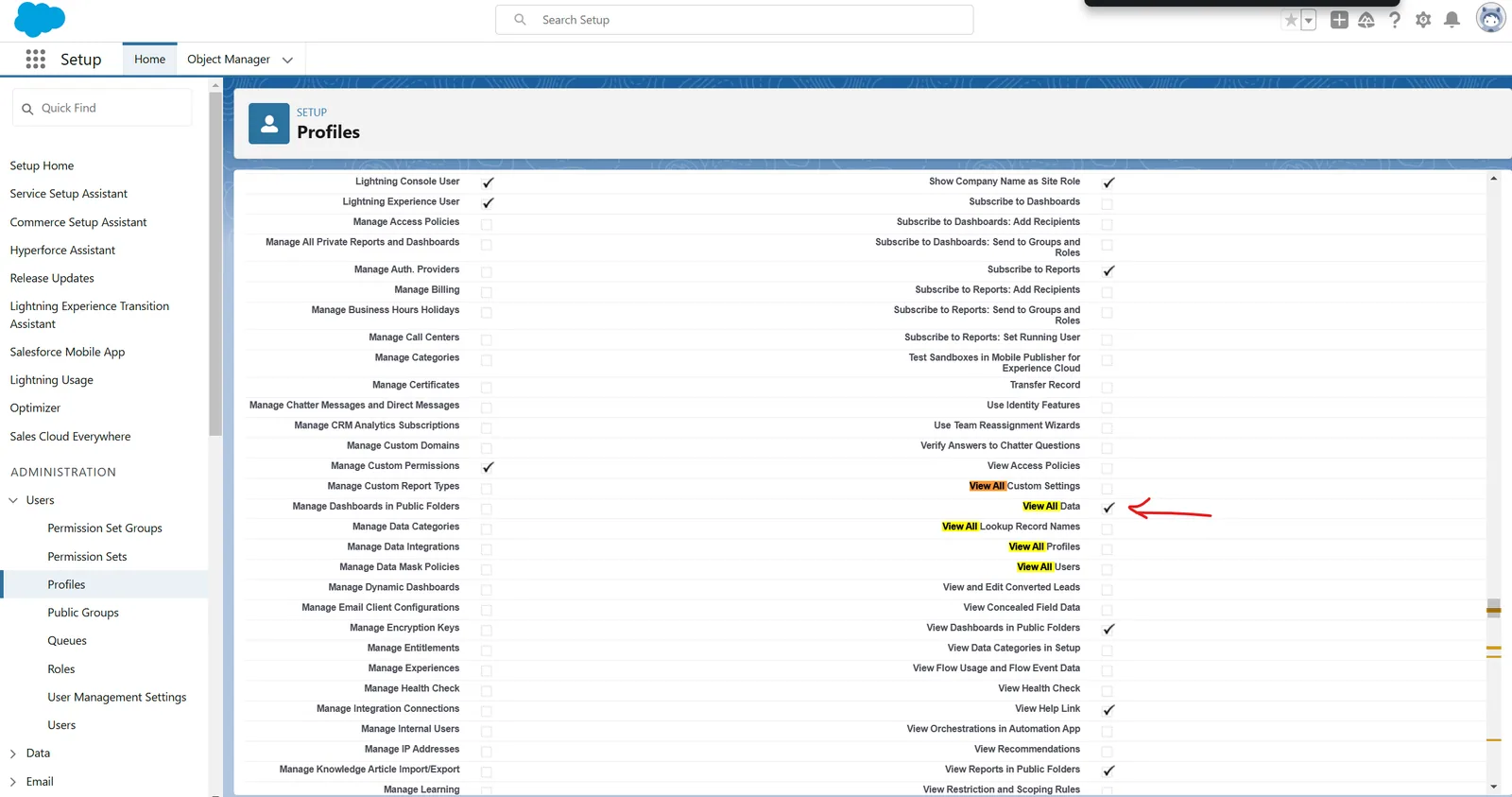Click the favorites star icon

click(x=1291, y=20)
